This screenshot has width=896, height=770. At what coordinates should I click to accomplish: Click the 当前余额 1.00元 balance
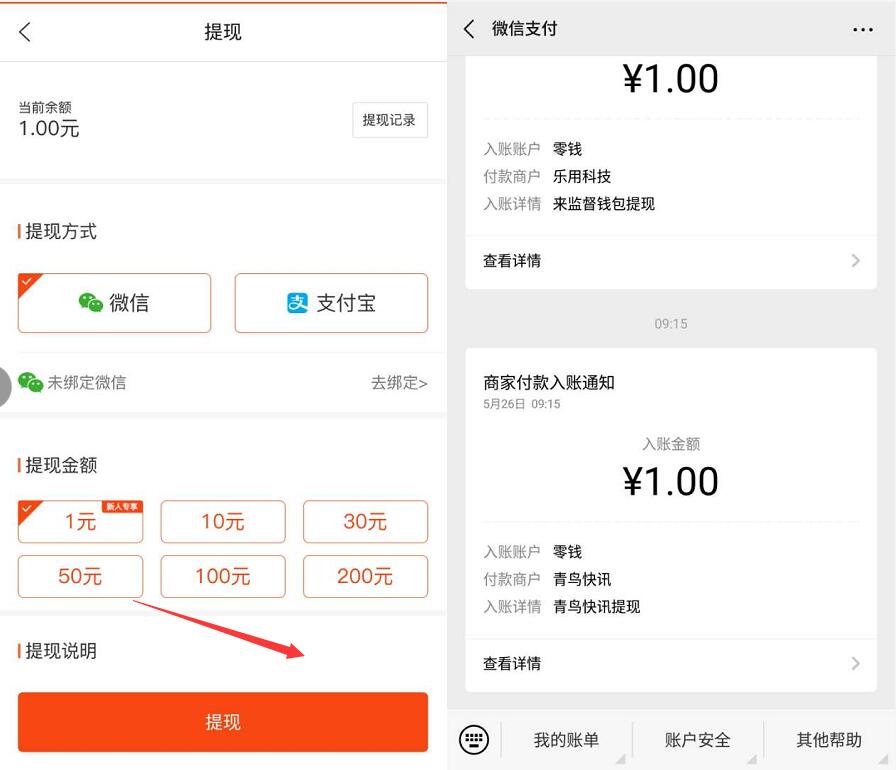pos(49,121)
